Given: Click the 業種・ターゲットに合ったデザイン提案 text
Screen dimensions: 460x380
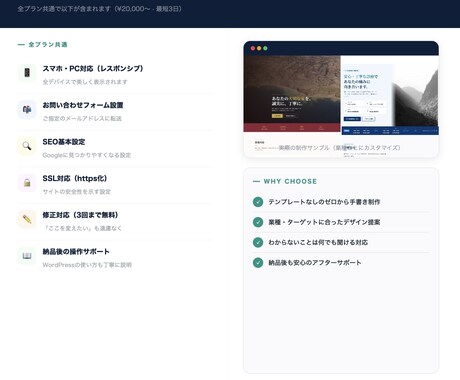Looking at the screenshot, I should [x=324, y=222].
